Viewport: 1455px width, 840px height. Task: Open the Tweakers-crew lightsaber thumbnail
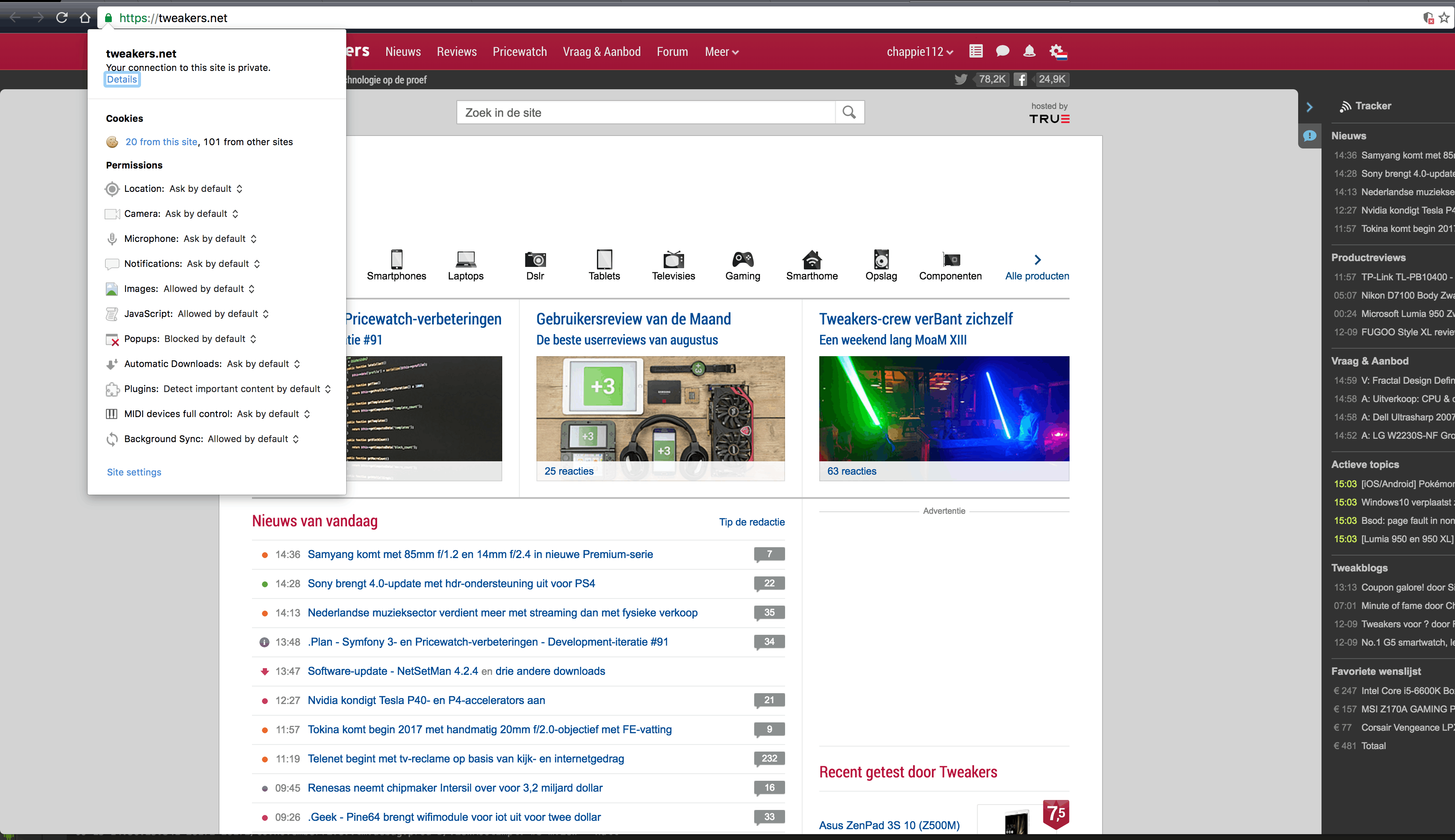click(943, 408)
